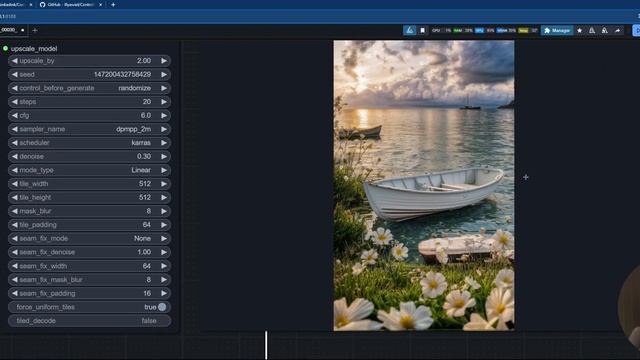Decrease seam_fix_mask_blur with left arrow
The width and height of the screenshot is (640, 360).
click(15, 280)
